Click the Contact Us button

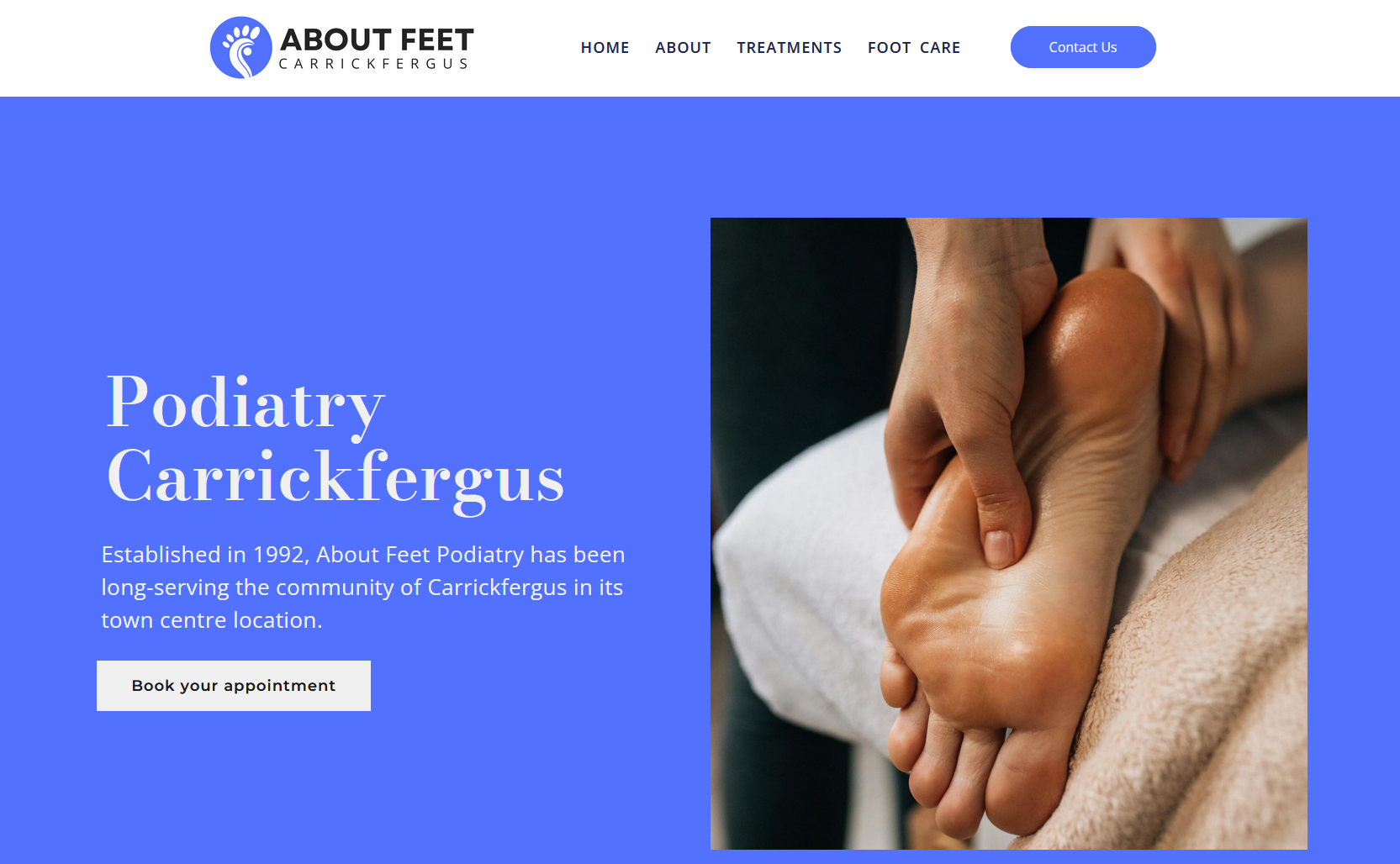coord(1083,47)
